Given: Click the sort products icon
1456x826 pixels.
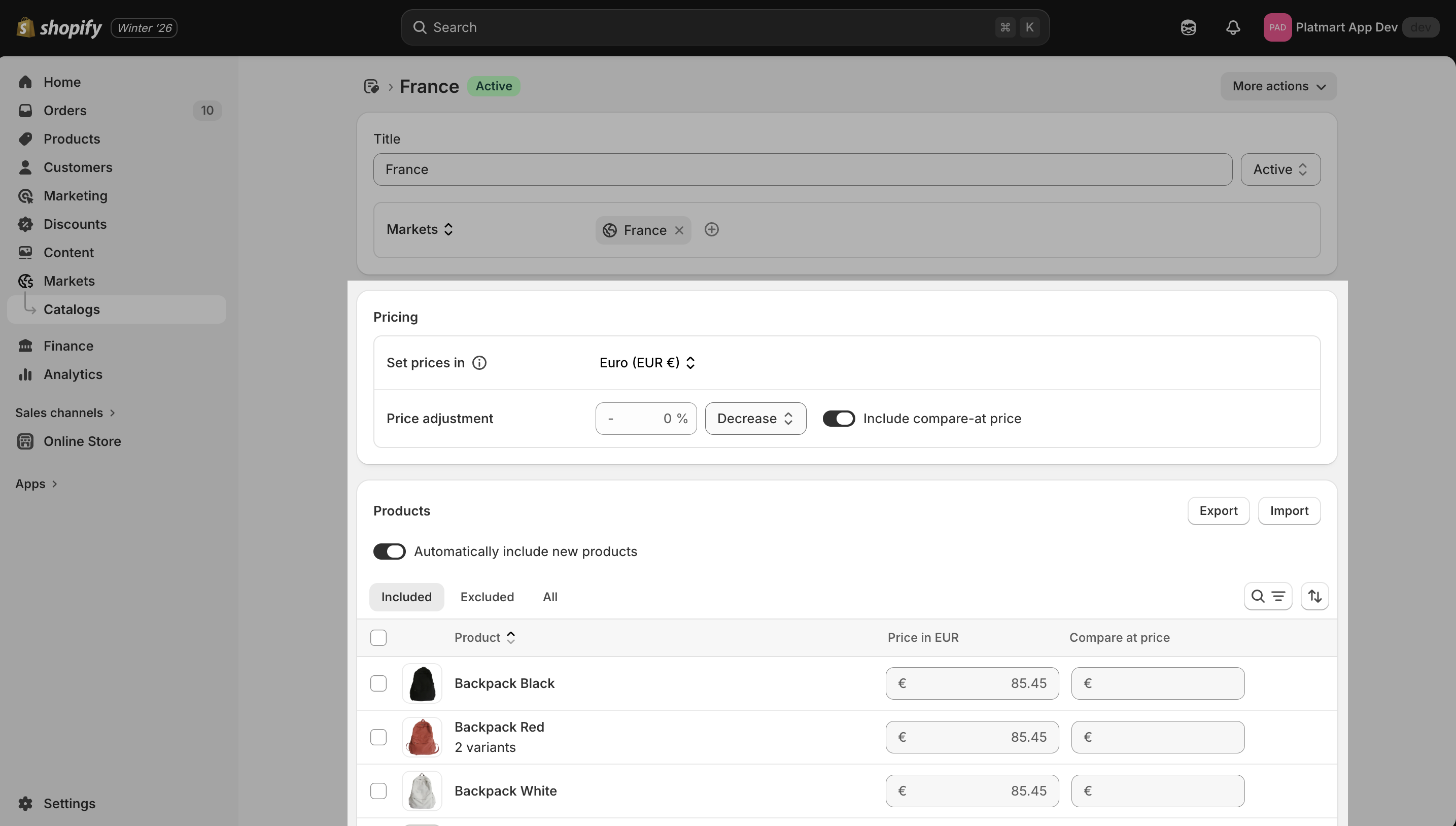Looking at the screenshot, I should (x=1314, y=596).
